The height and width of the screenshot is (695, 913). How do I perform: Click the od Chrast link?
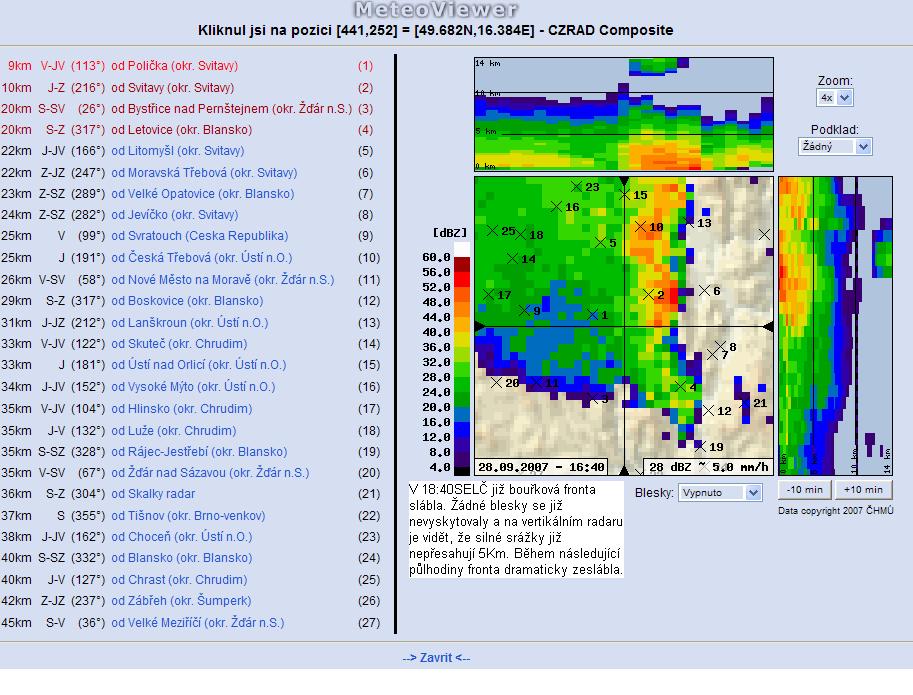click(179, 580)
